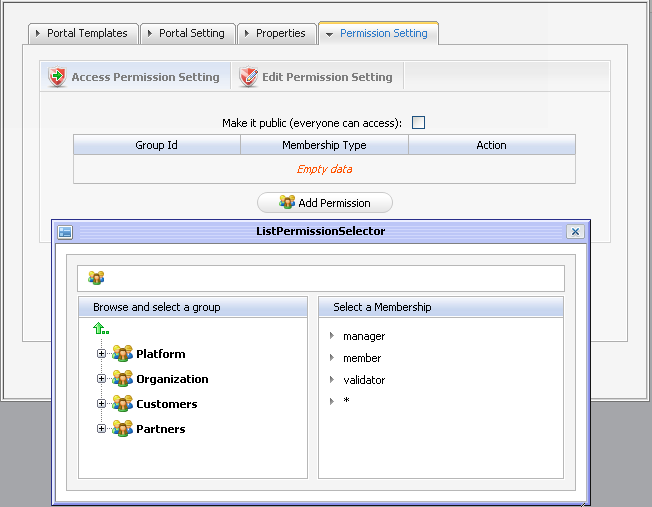Screen dimensions: 652x507
Task: Click the Partners group icon
Action: [x=122, y=429]
